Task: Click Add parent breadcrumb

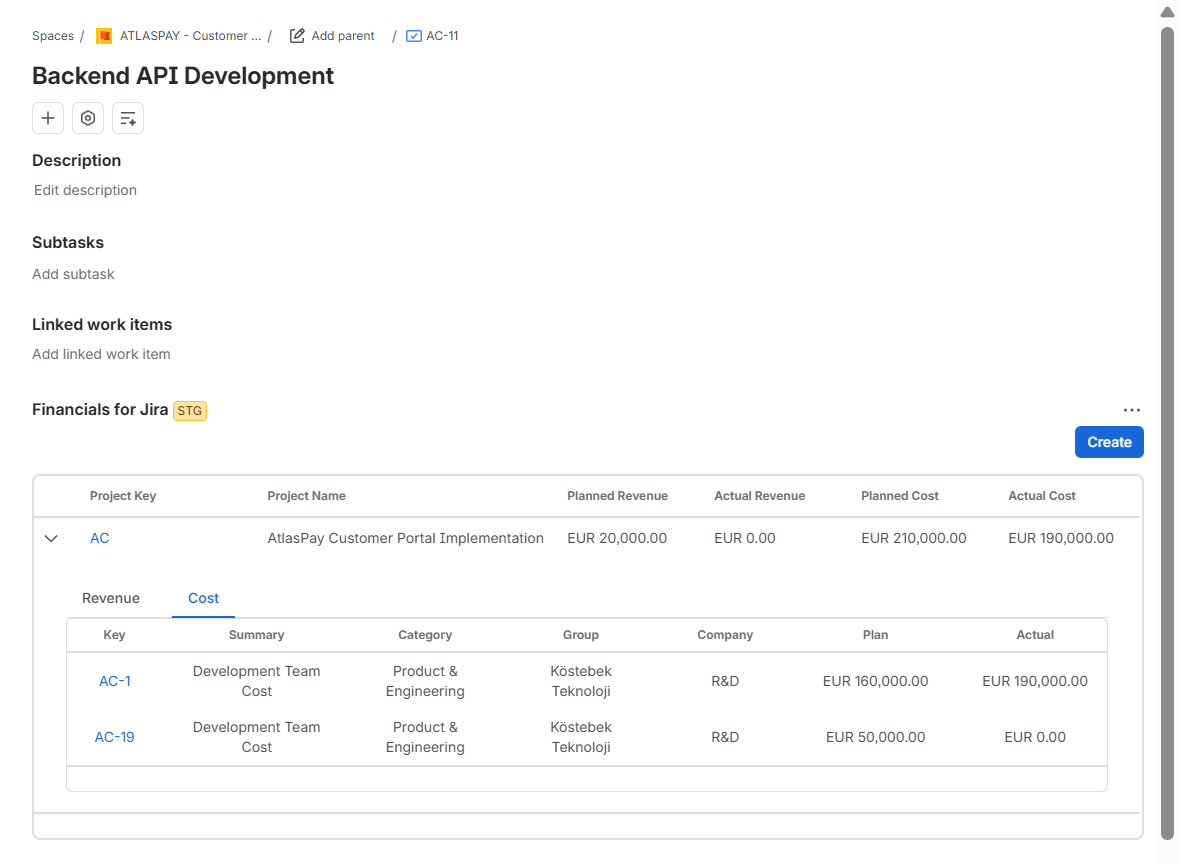Action: click(342, 36)
